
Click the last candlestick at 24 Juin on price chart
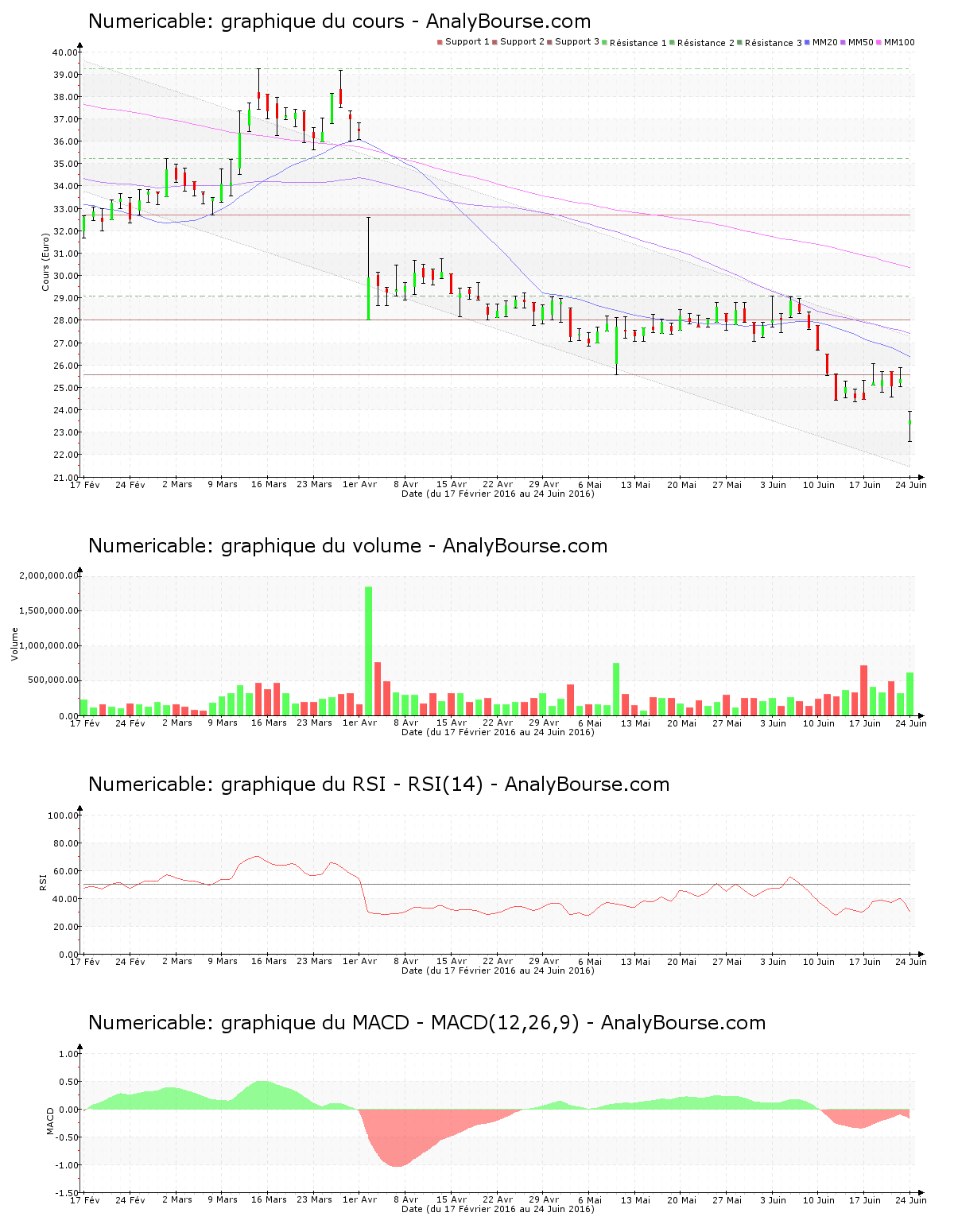coord(910,426)
